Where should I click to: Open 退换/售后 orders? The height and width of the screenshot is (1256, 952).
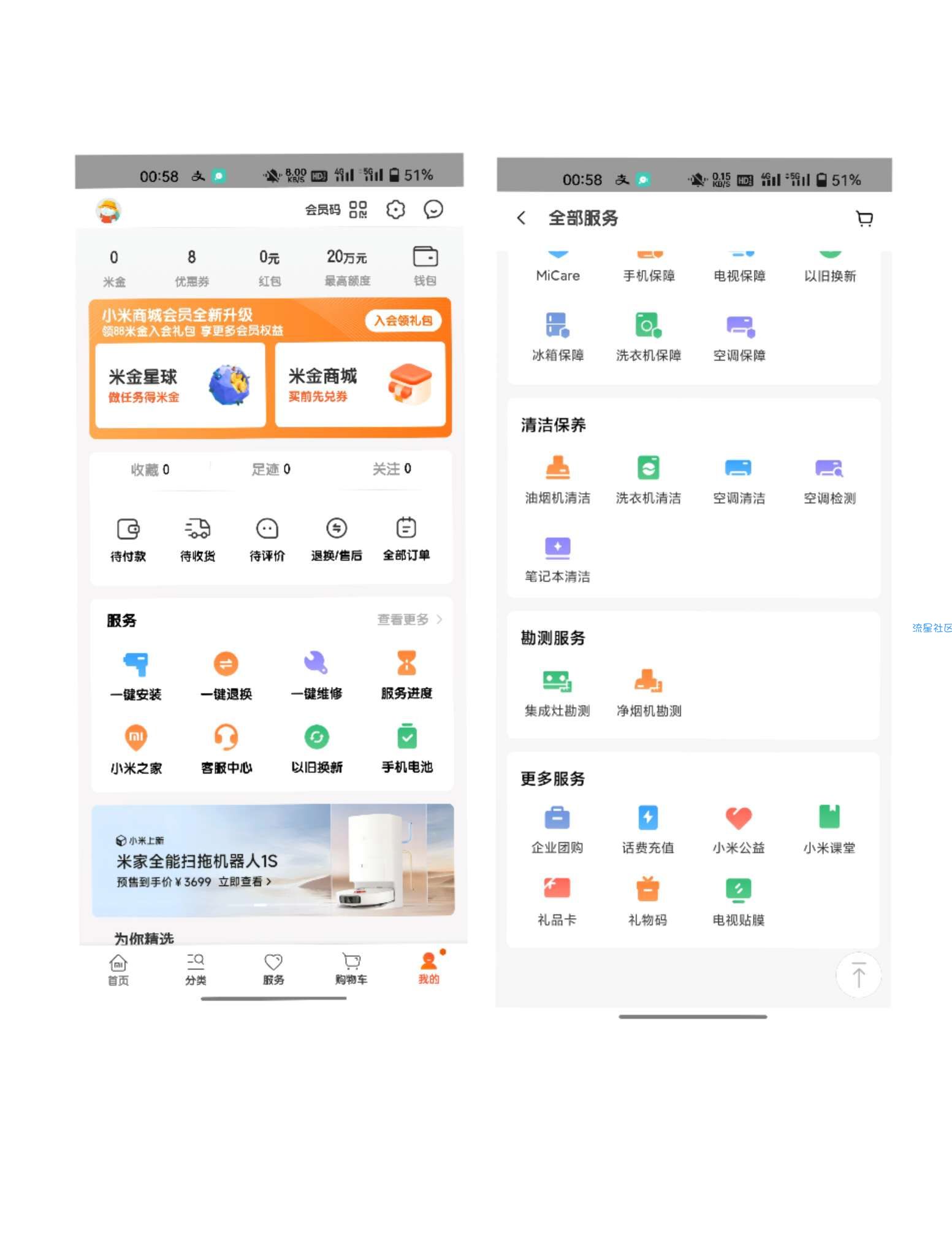tap(337, 540)
